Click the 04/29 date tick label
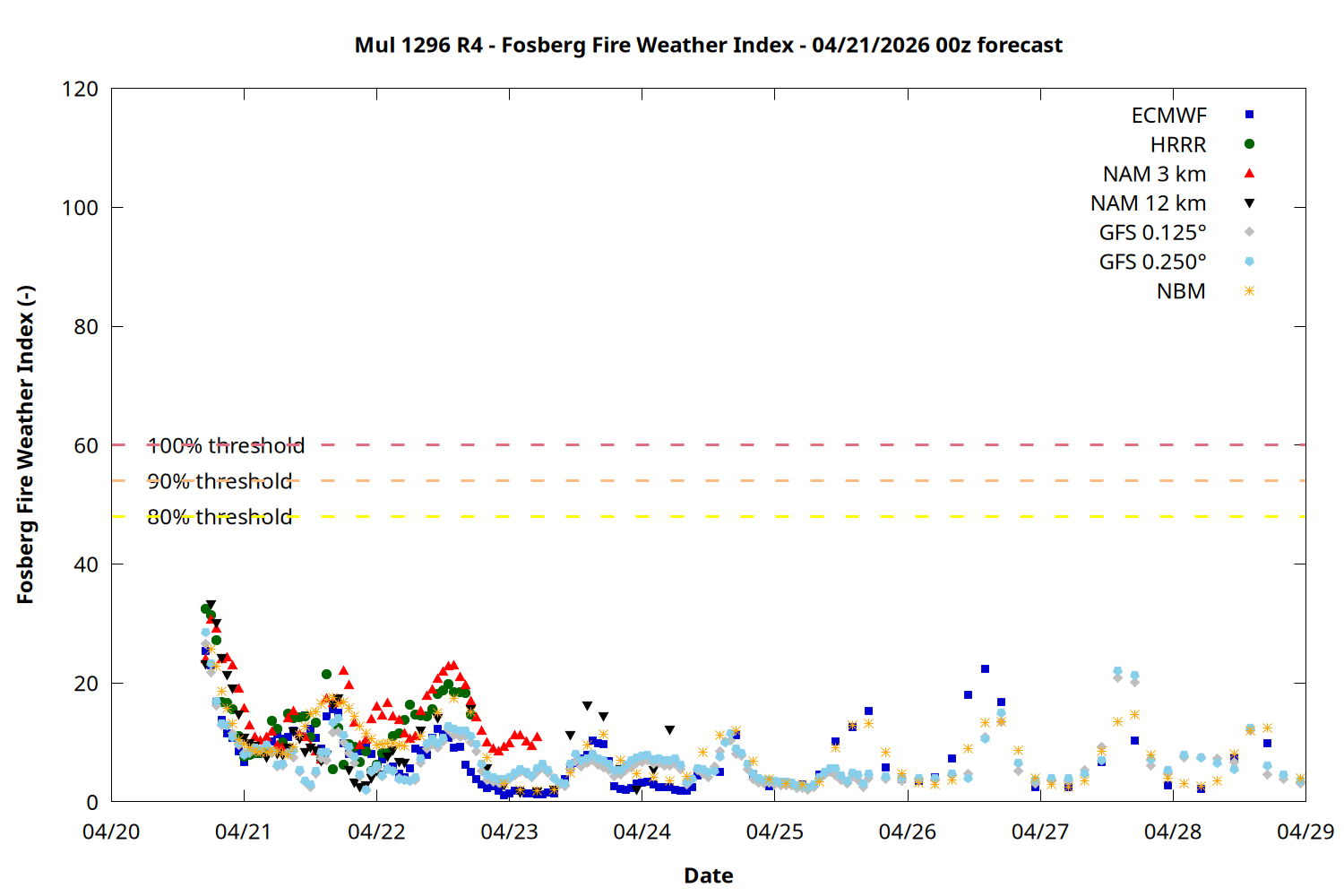The width and height of the screenshot is (1344, 896). (x=1305, y=831)
